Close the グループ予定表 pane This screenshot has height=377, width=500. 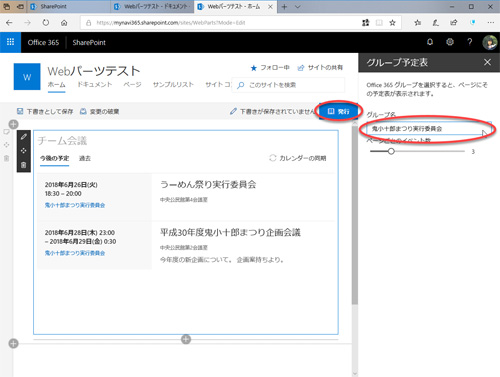487,62
